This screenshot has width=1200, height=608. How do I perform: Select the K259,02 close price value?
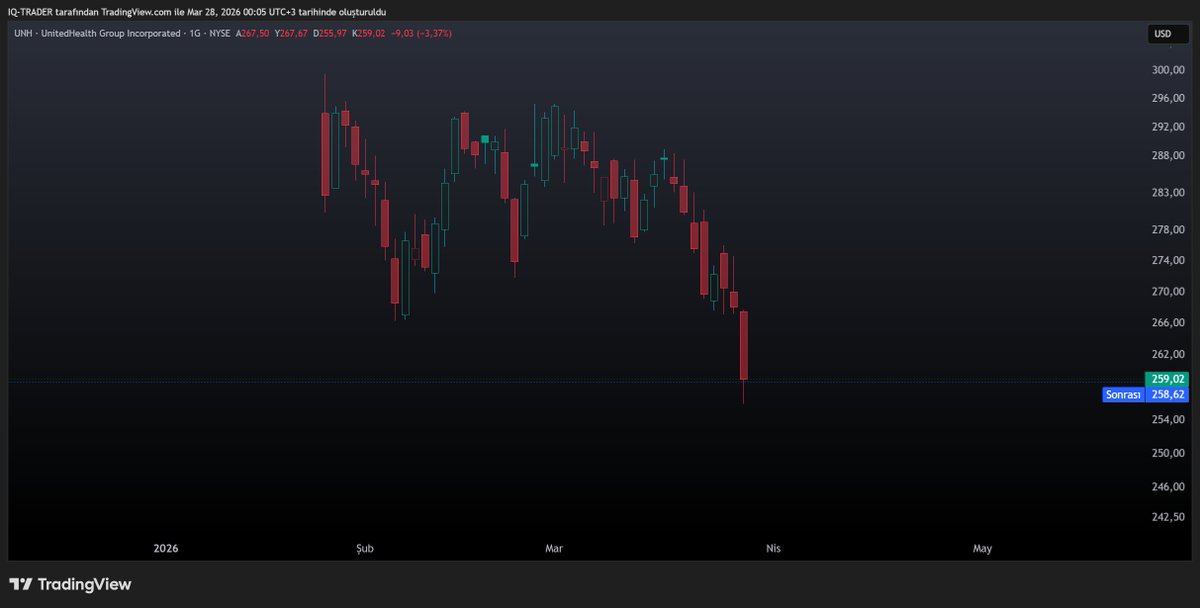click(x=367, y=33)
